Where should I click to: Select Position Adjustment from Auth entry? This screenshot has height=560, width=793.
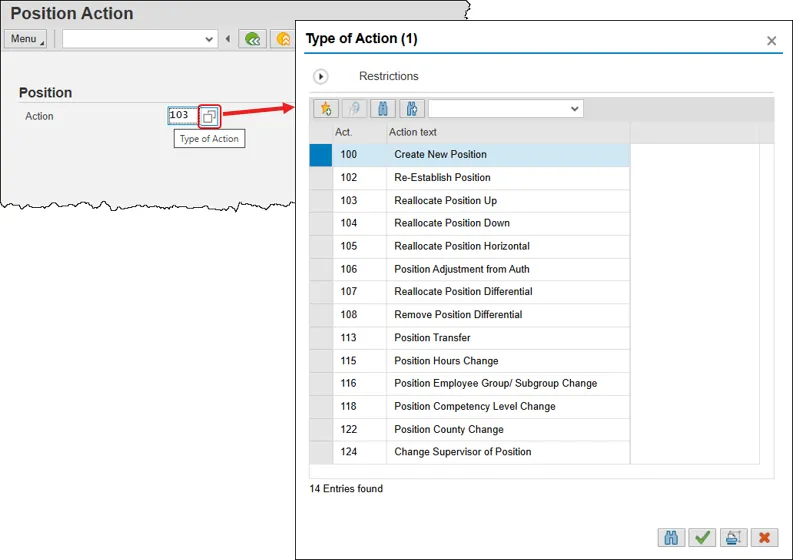[470, 270]
